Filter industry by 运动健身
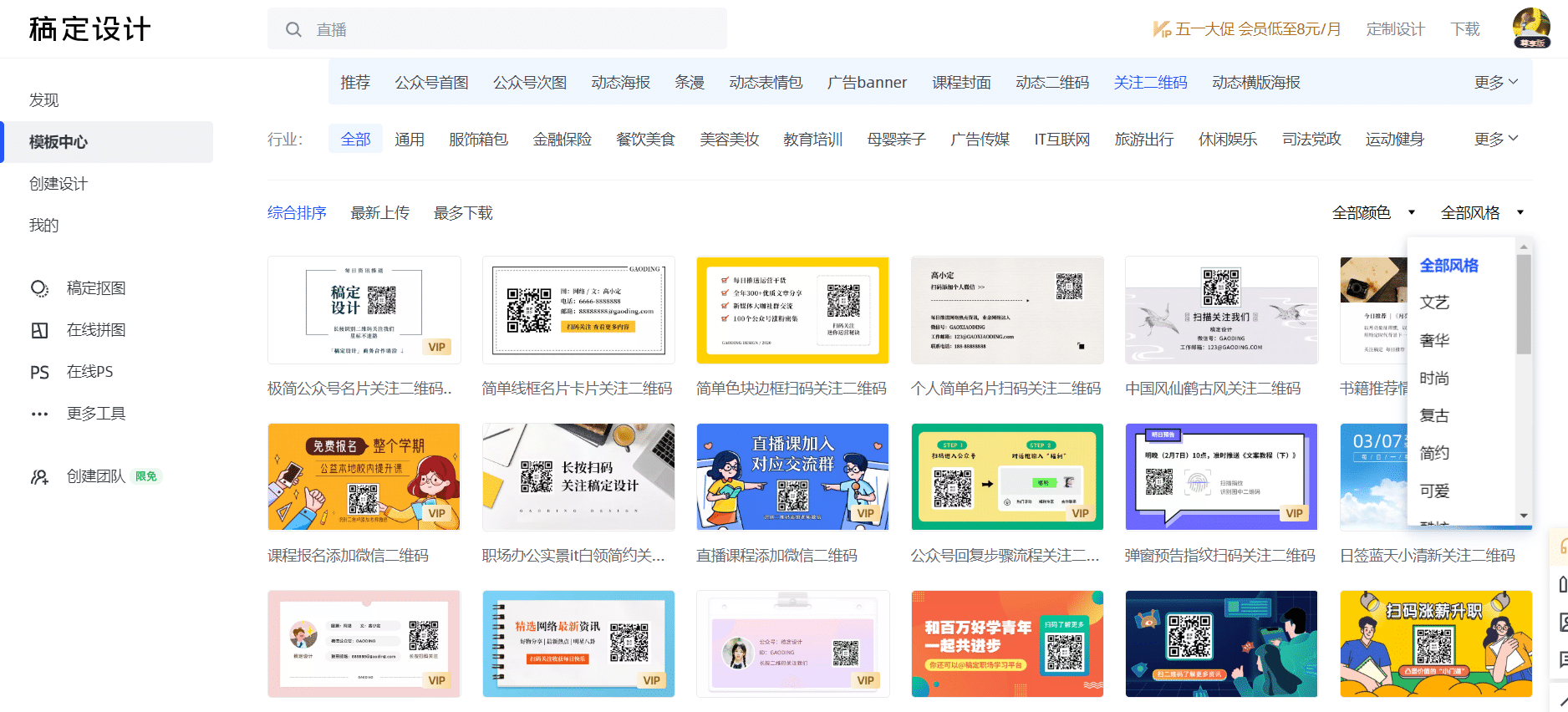This screenshot has height=712, width=1568. pyautogui.click(x=1394, y=139)
